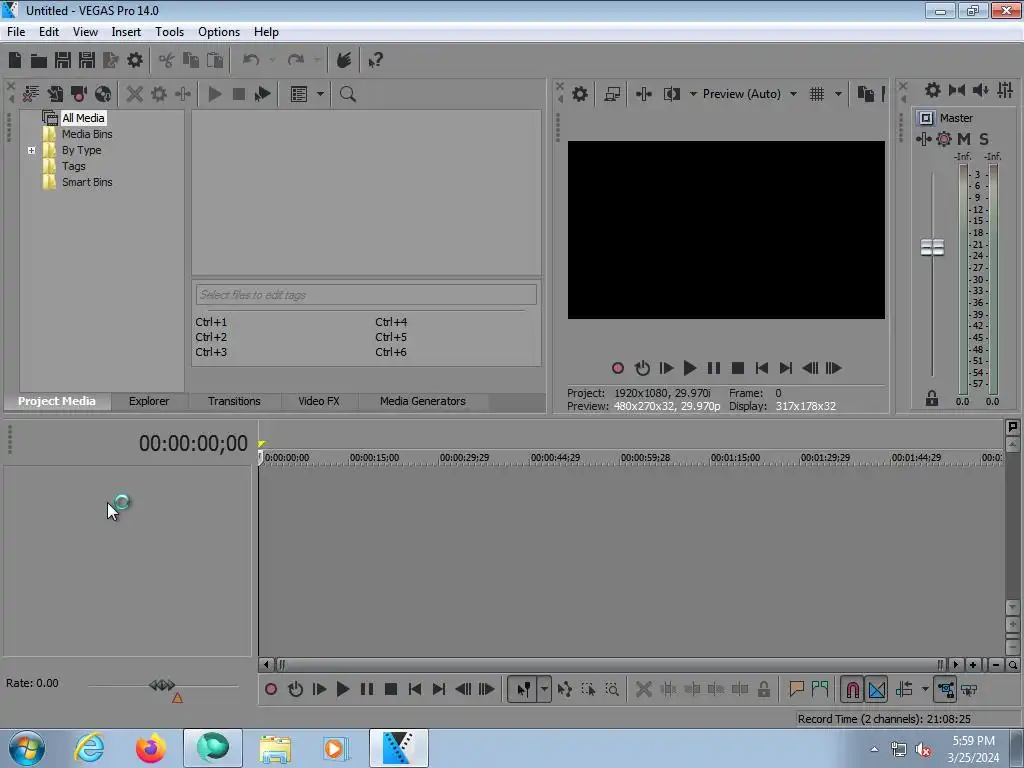1024x768 pixels.
Task: Click the timeline Record button
Action: [x=271, y=689]
